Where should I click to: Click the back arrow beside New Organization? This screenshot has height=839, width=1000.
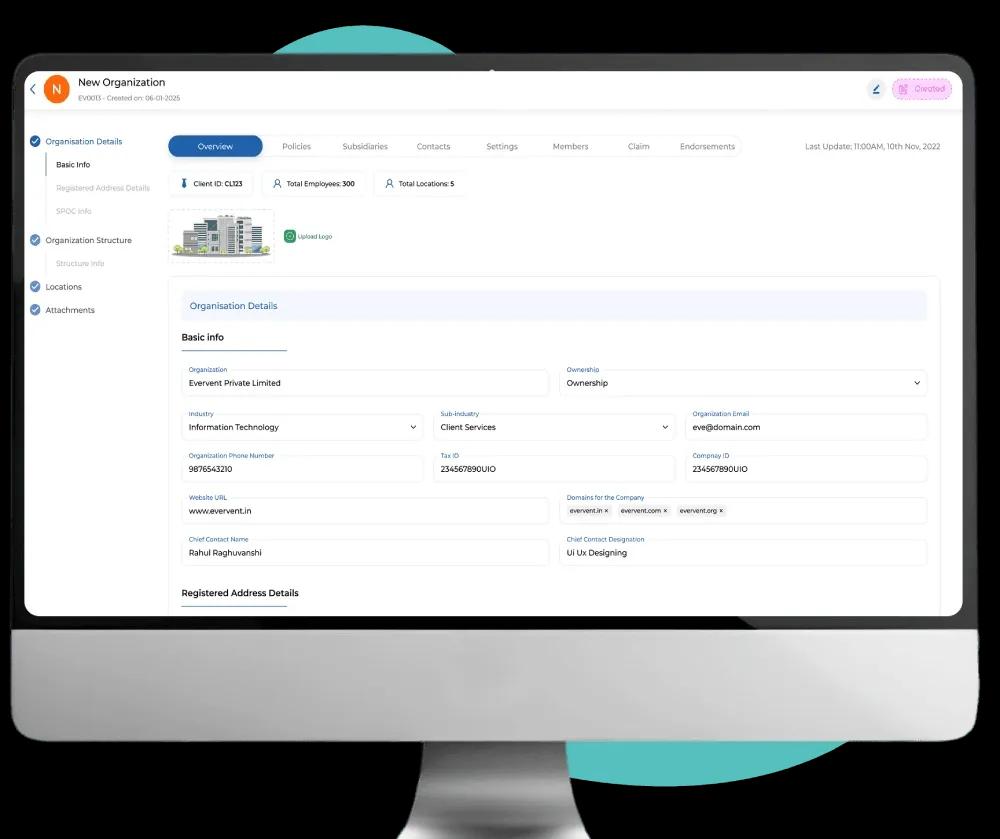coord(33,89)
